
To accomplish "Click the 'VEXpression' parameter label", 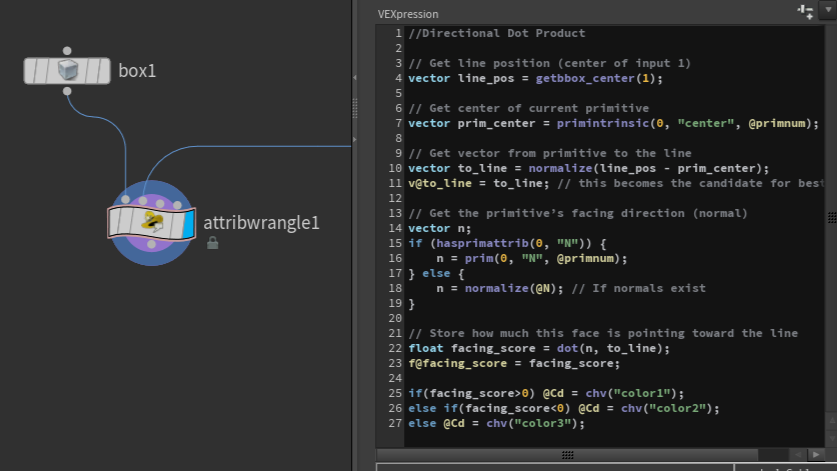I will click(x=408, y=14).
